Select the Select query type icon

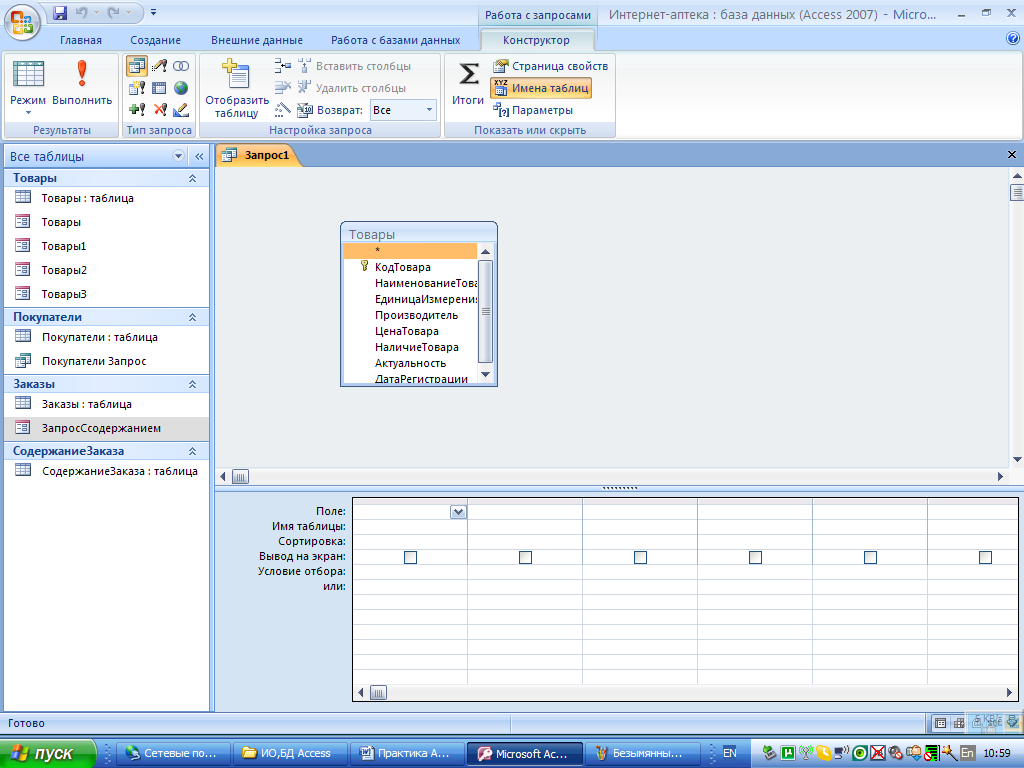point(136,66)
